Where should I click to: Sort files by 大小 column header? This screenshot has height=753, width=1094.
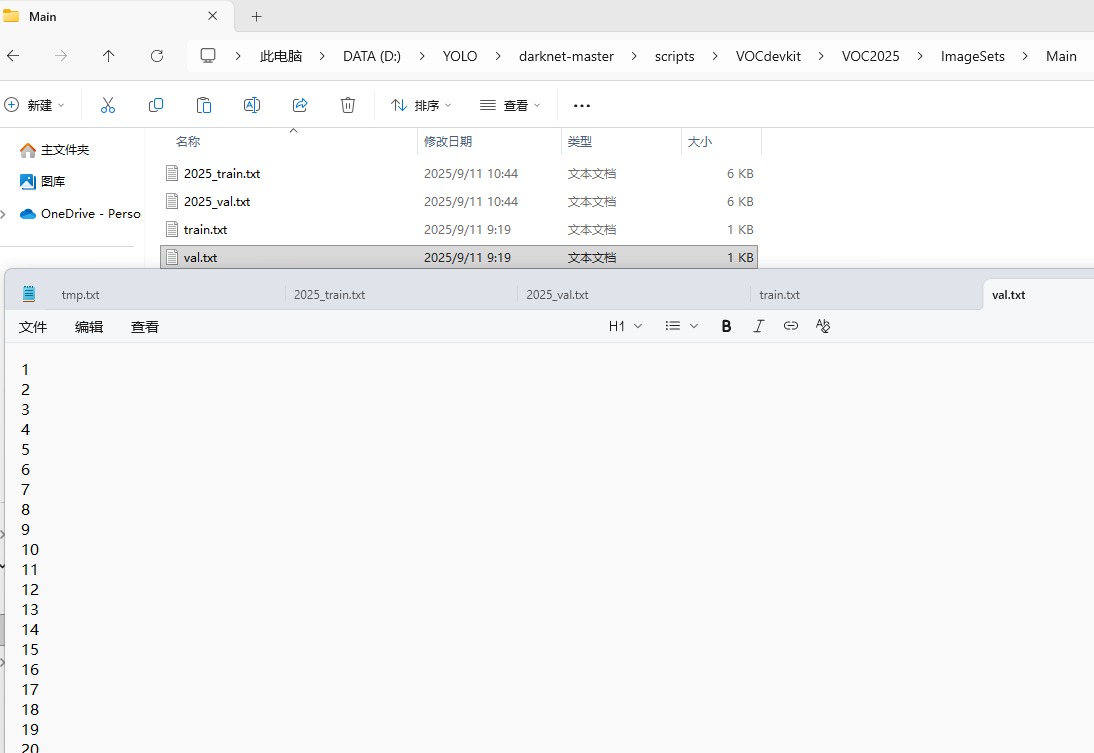pos(700,141)
